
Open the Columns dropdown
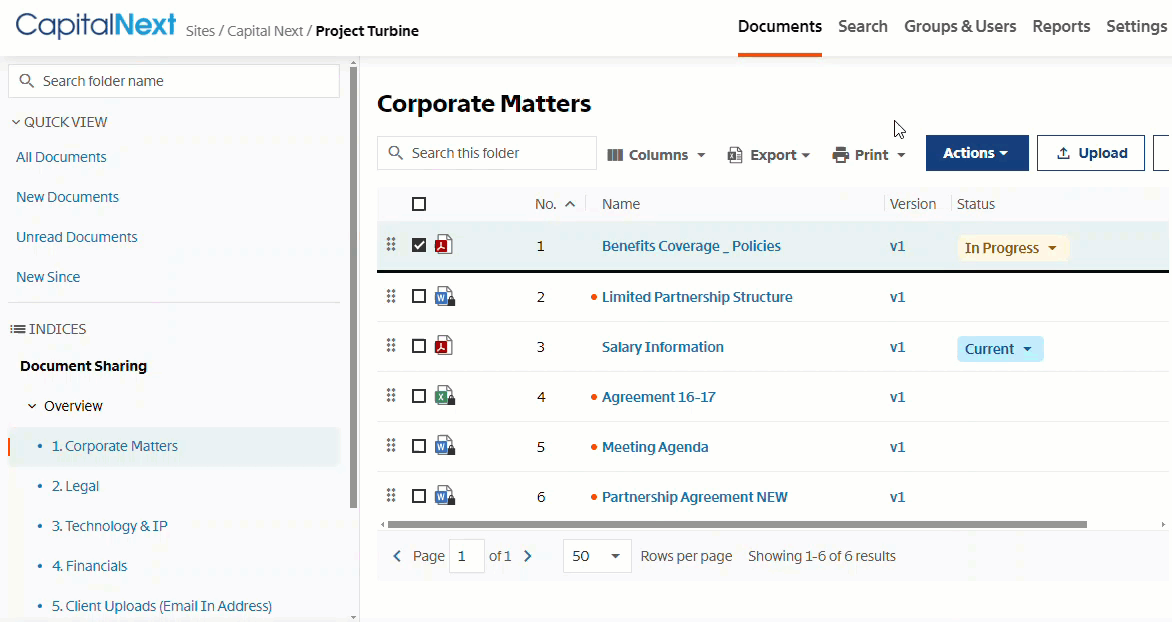coord(657,155)
